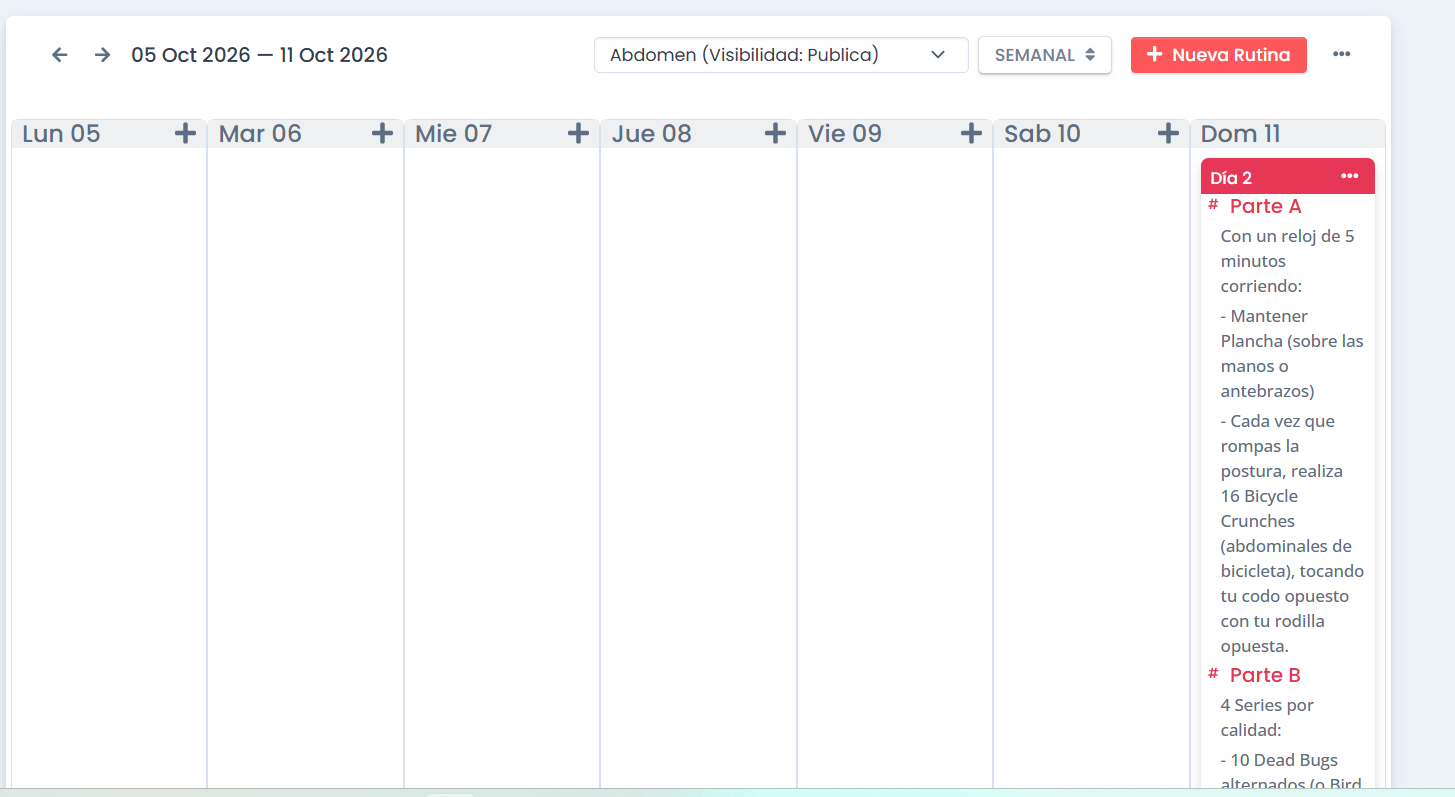Go to the next week arrow

pos(102,55)
